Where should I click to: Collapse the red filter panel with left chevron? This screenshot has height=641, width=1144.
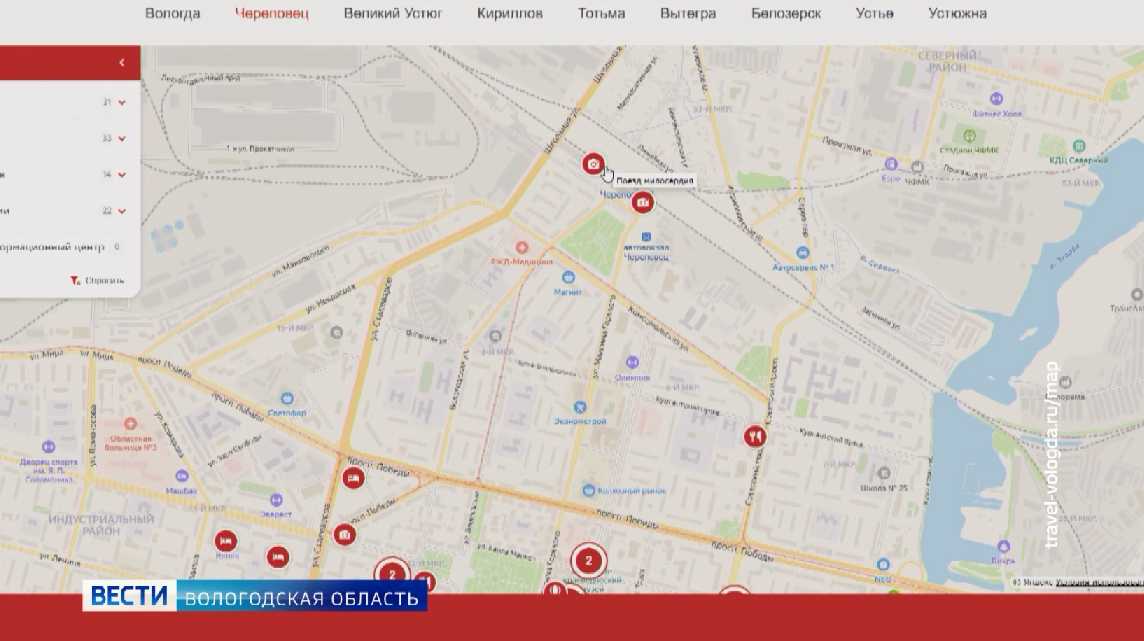tap(122, 63)
